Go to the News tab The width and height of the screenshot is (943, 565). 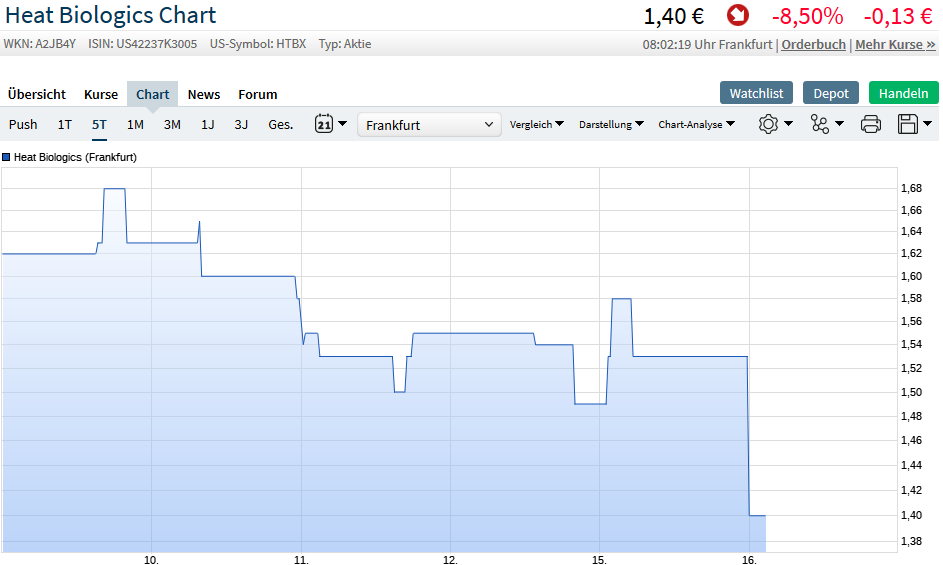(x=204, y=94)
